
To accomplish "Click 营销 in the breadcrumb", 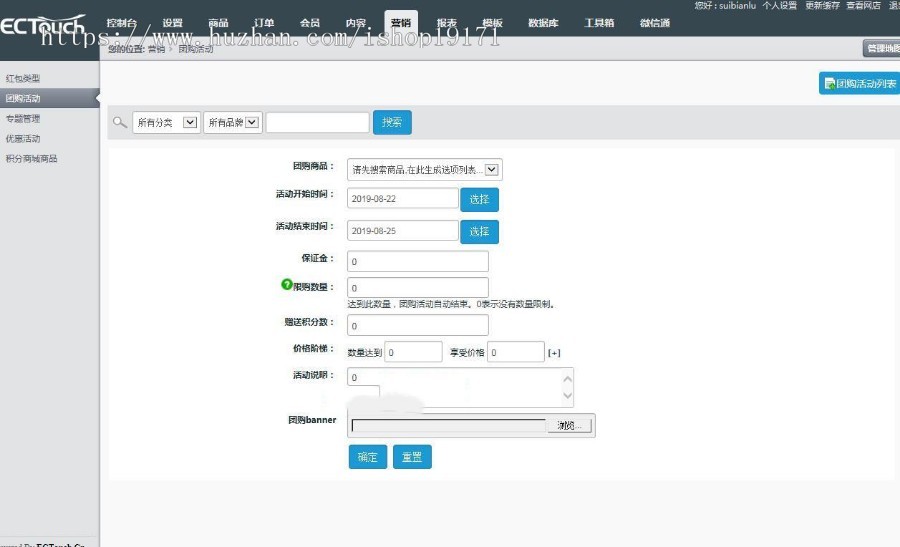I will (x=156, y=49).
